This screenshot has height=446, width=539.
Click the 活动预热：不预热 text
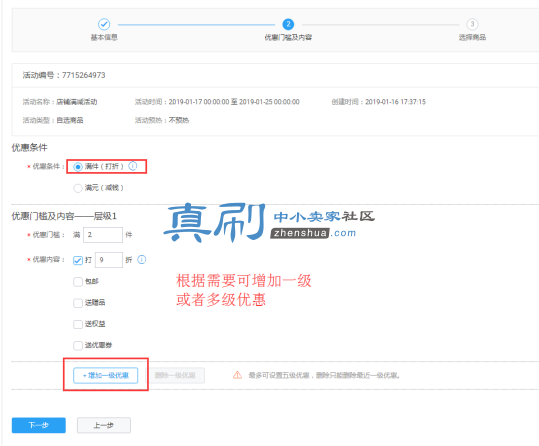pyautogui.click(x=162, y=120)
